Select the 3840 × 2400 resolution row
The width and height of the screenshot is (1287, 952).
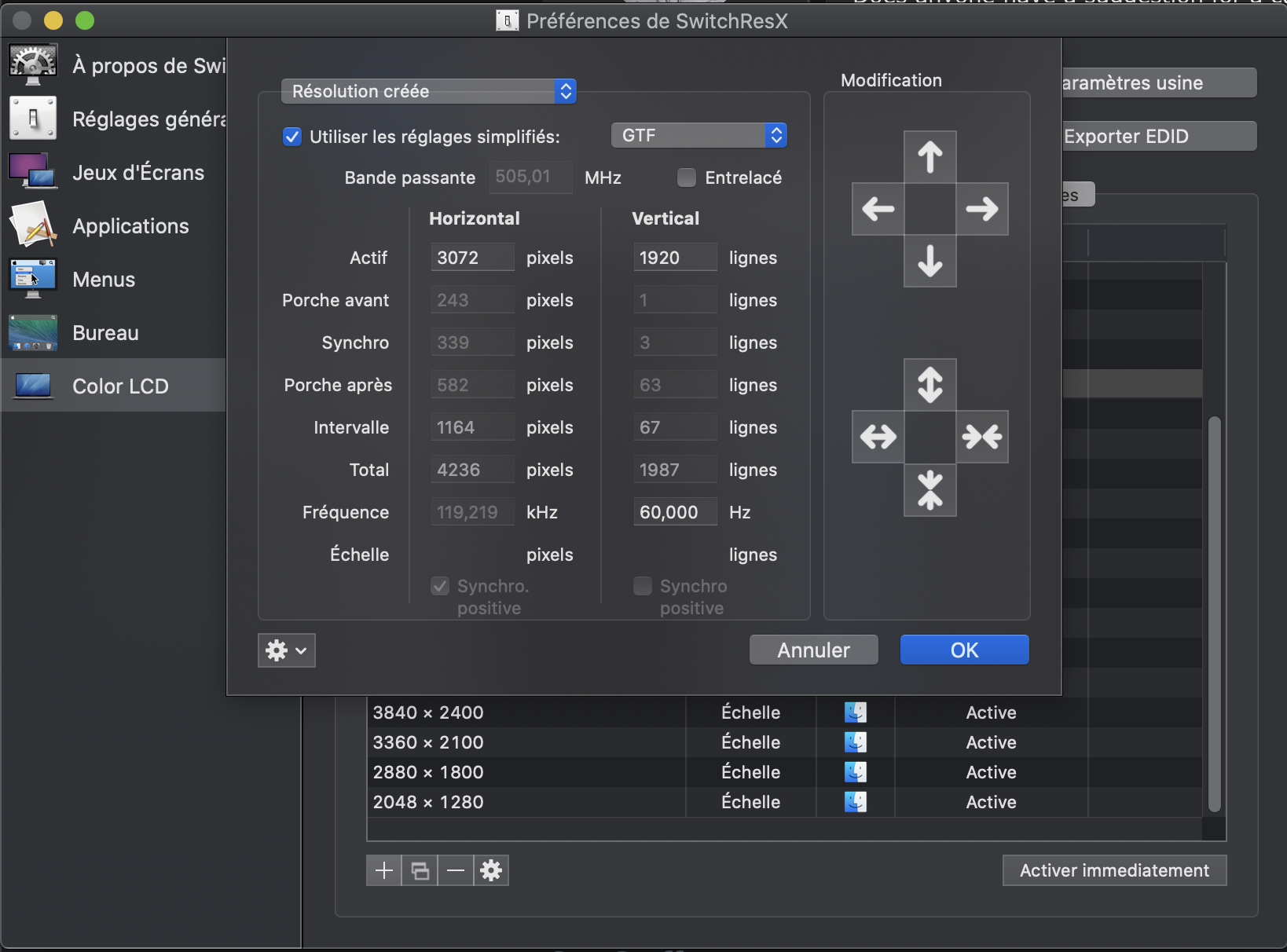[x=784, y=712]
